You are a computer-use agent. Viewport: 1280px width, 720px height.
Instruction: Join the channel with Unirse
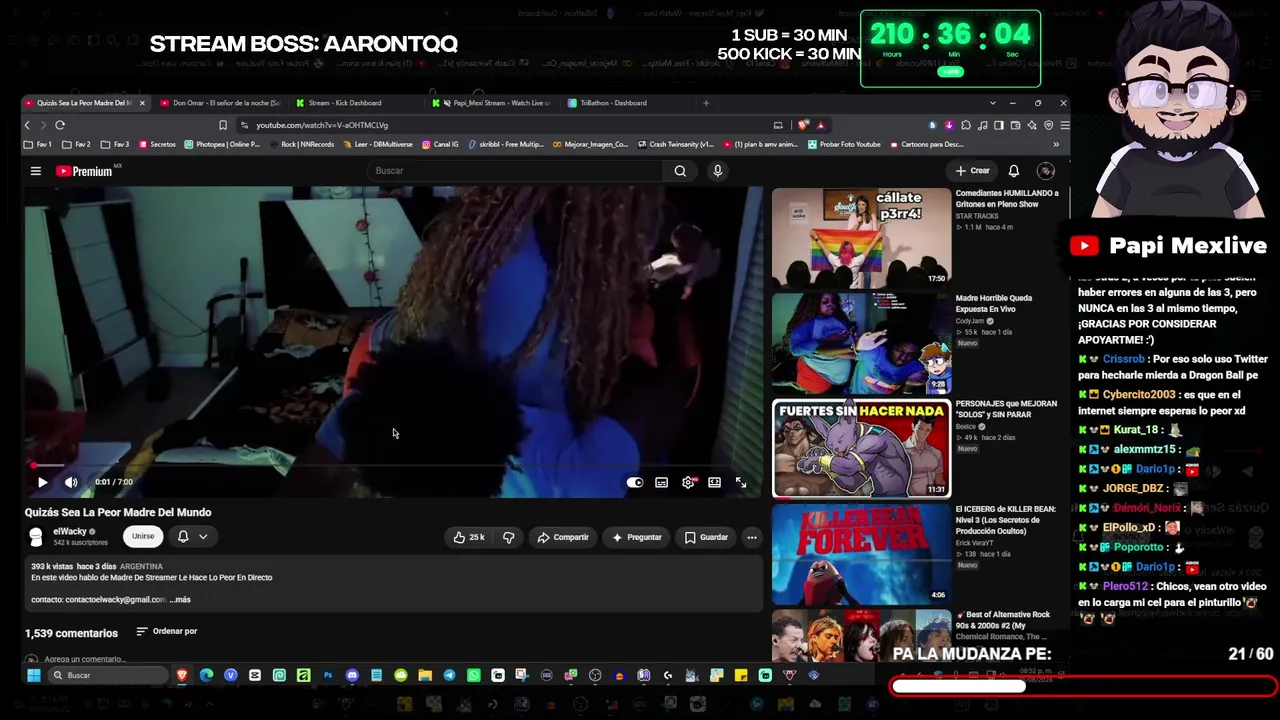pos(143,537)
